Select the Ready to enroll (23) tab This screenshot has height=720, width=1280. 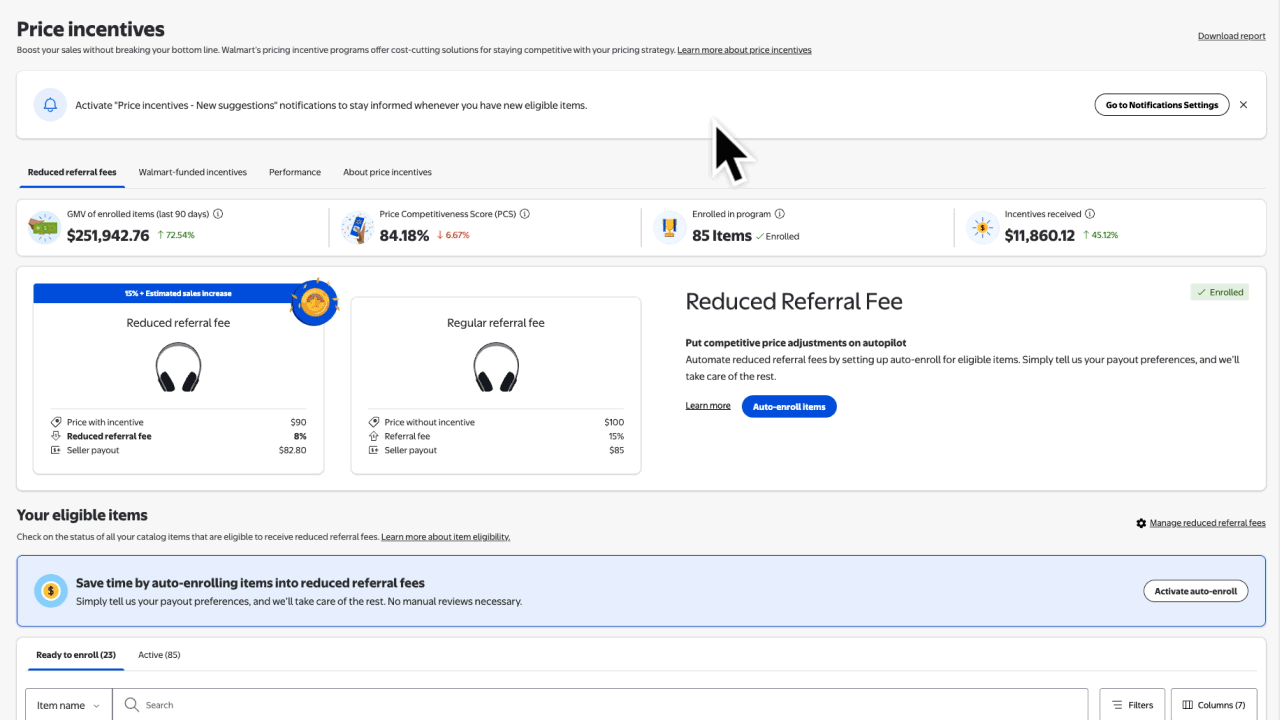coord(76,655)
